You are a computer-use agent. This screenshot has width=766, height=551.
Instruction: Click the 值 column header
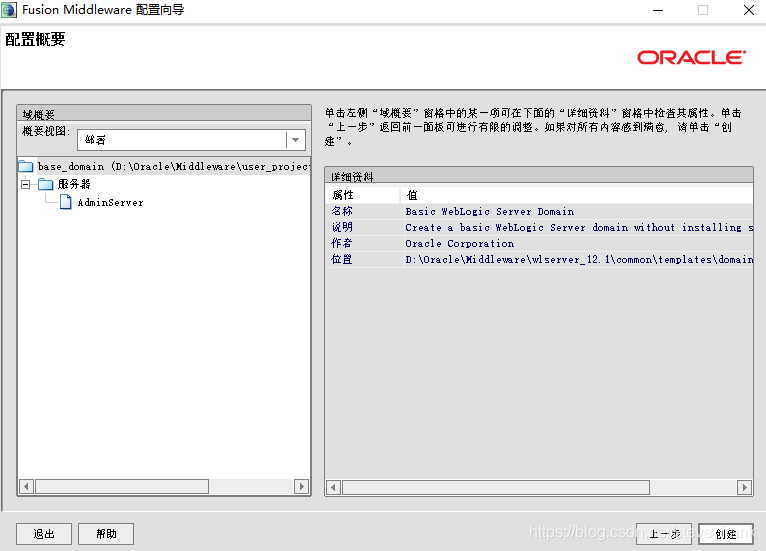click(576, 195)
